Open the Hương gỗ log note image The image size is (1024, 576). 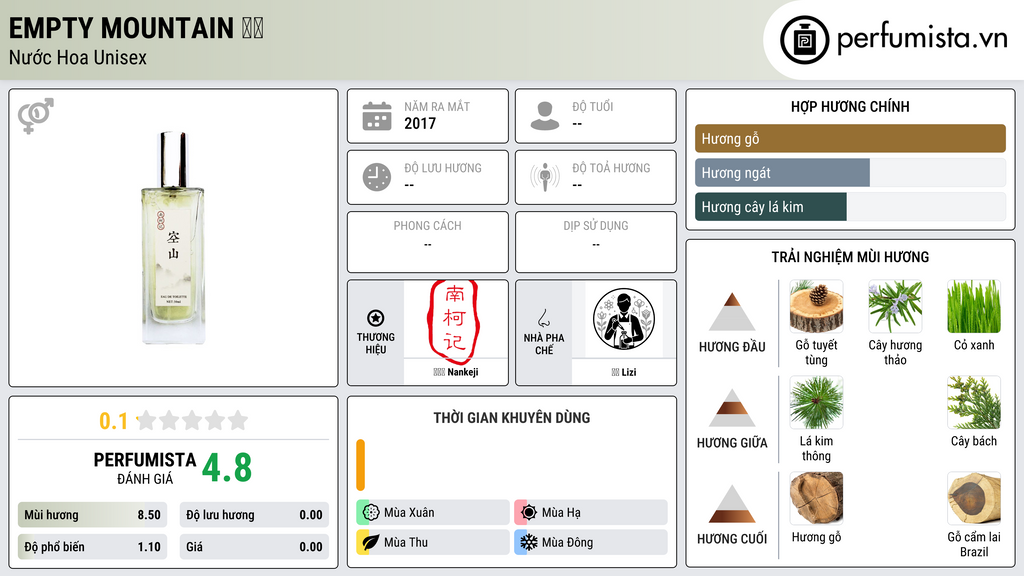(816, 498)
